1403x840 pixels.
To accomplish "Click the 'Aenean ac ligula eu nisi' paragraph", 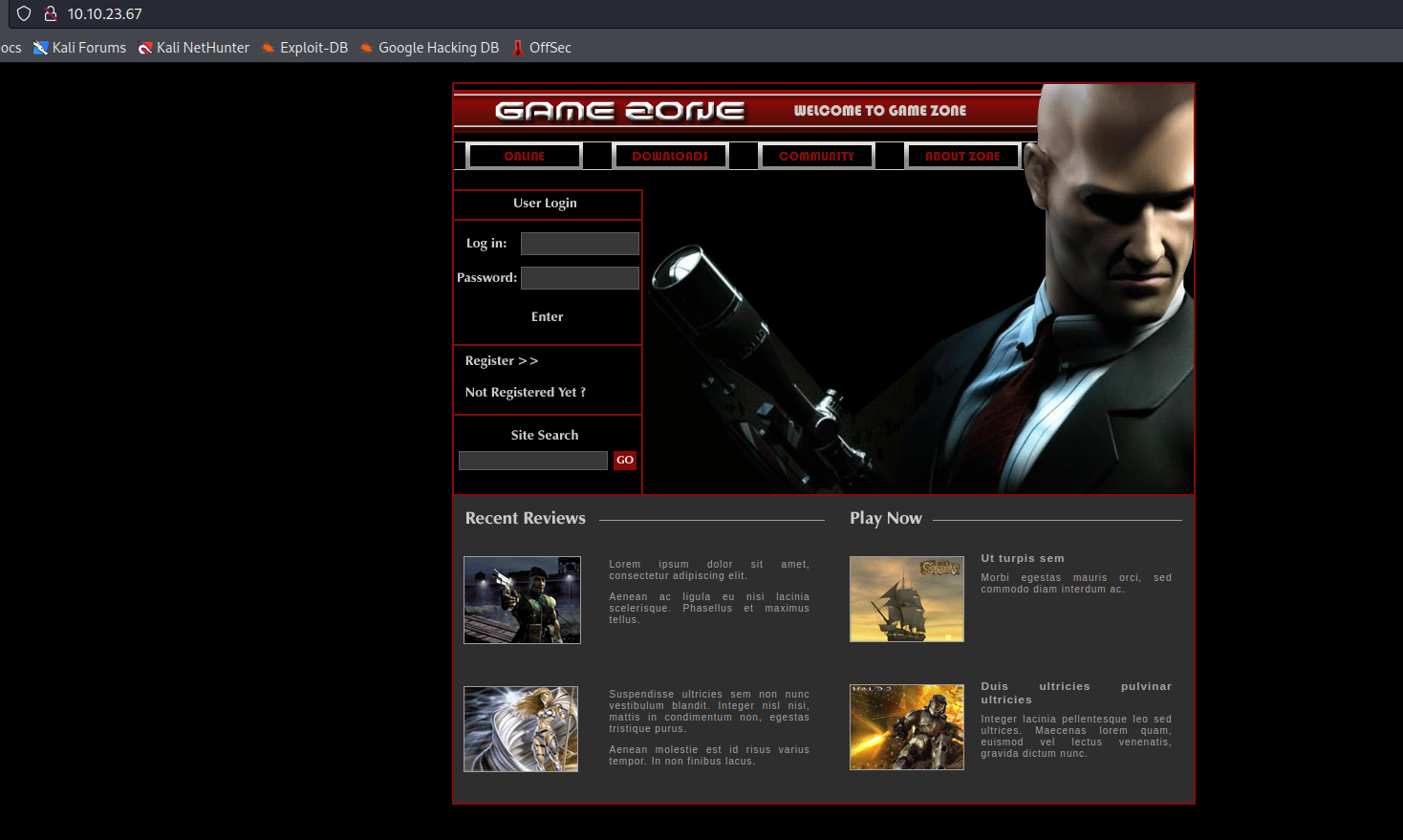I will click(x=709, y=609).
